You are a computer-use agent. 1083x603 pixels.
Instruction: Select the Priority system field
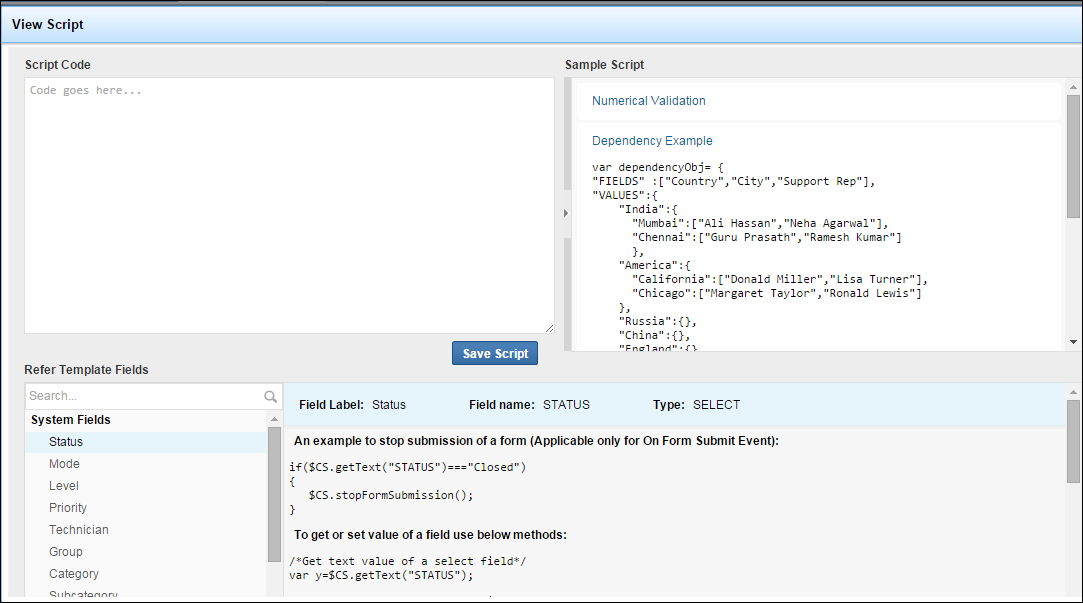(68, 508)
